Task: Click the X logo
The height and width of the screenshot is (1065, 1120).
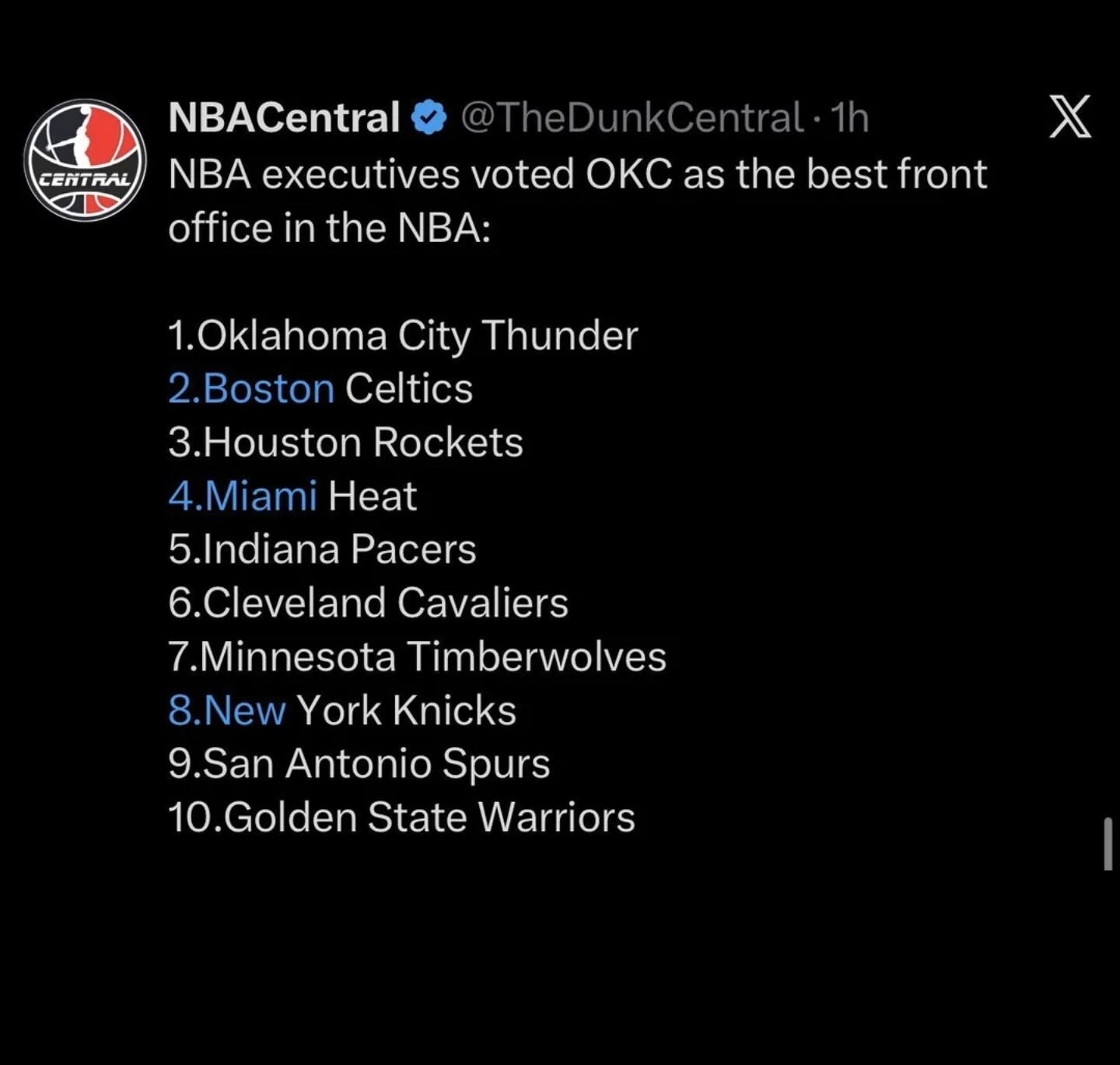Action: 1070,117
